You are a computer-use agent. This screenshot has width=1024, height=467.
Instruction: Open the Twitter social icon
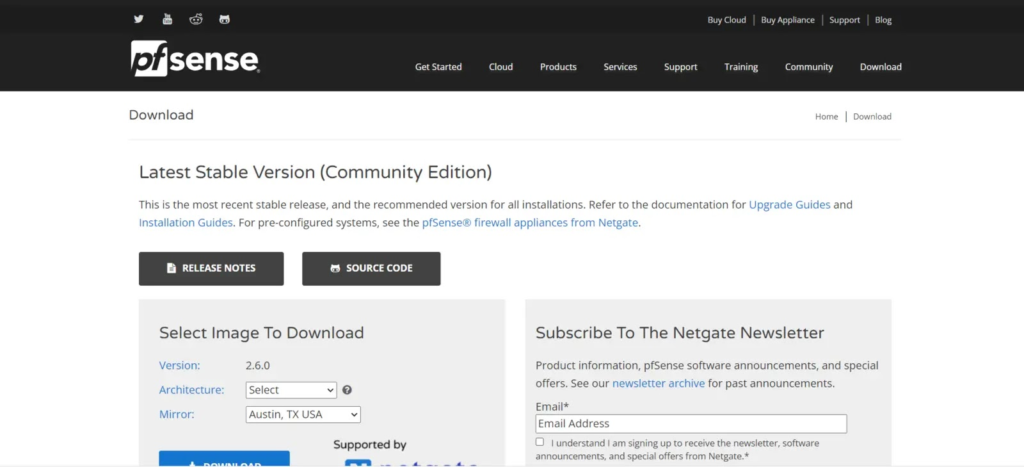(138, 19)
